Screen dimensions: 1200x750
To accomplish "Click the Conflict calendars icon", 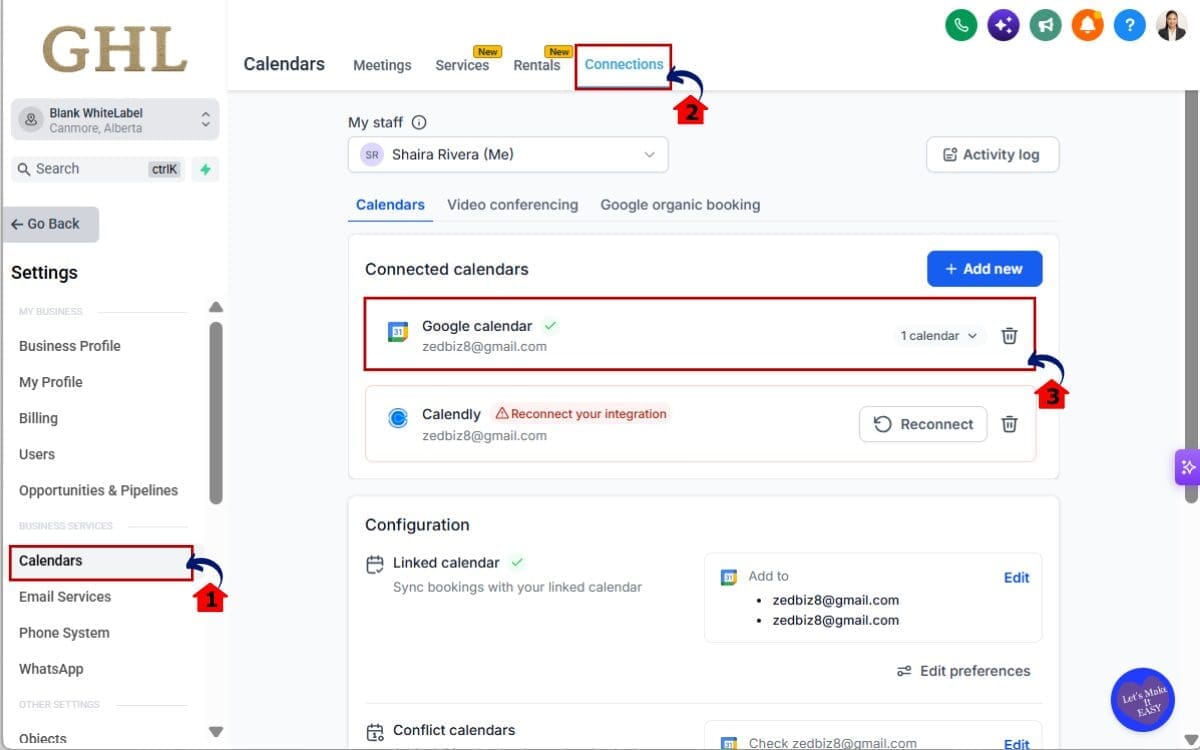I will [x=374, y=731].
